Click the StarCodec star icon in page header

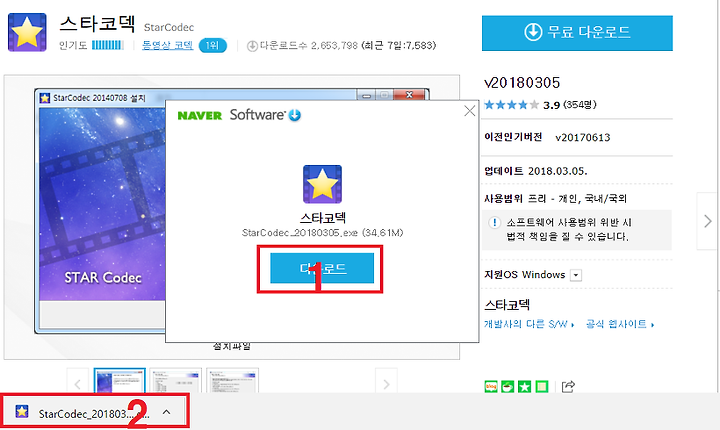(27, 32)
